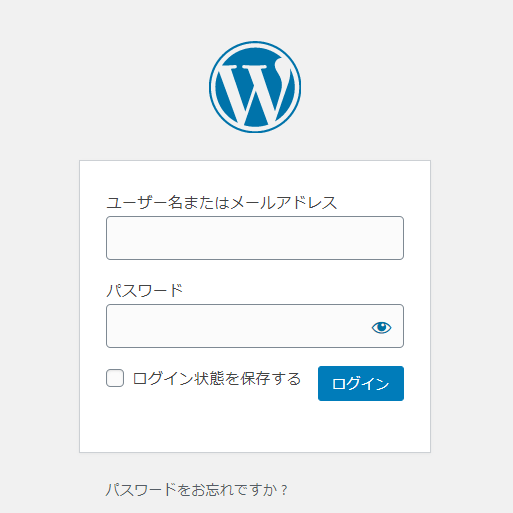Place cursor in the username or email box

[x=255, y=238]
